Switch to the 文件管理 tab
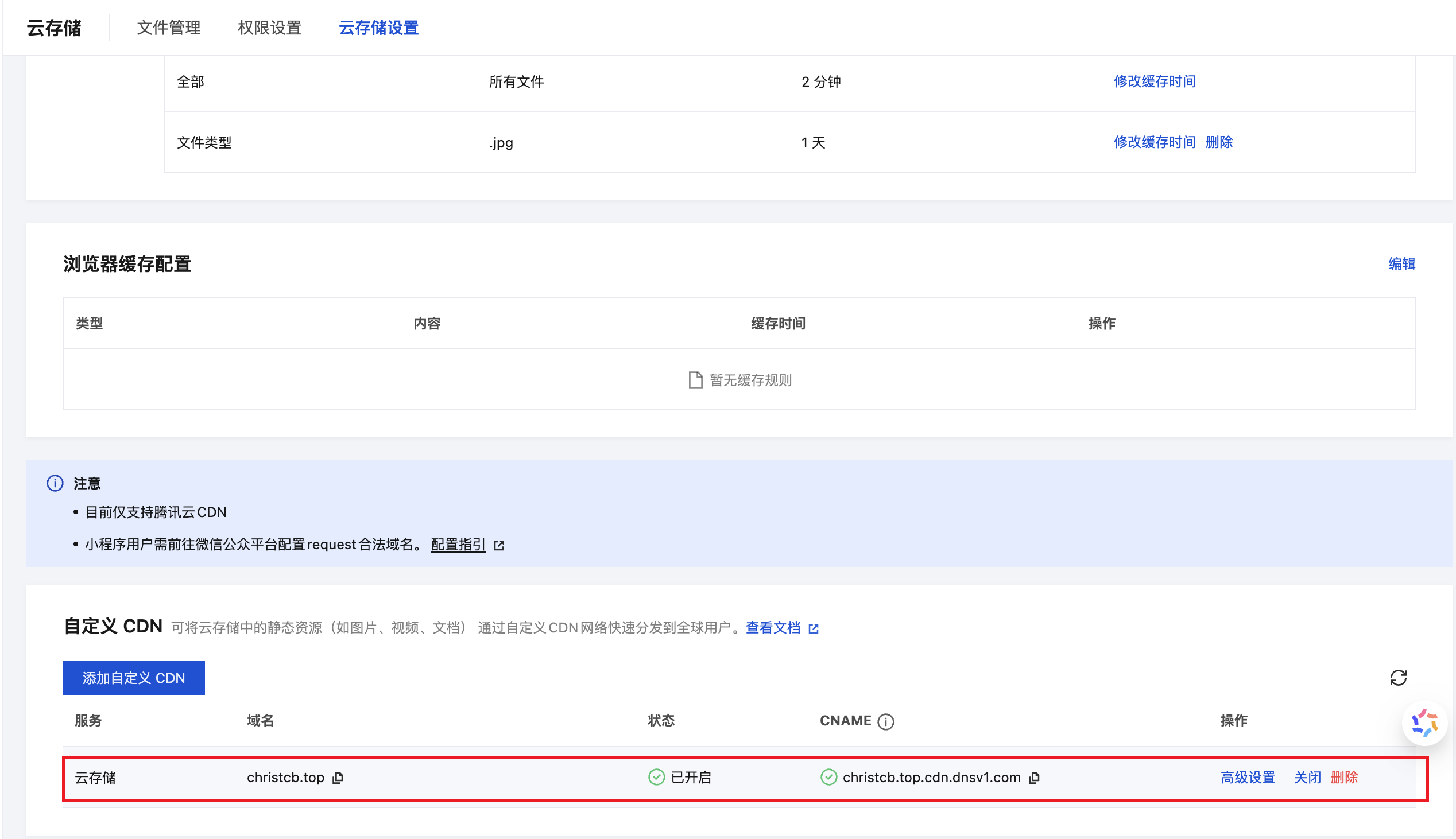Viewport: 1456px width, 839px height. (168, 28)
